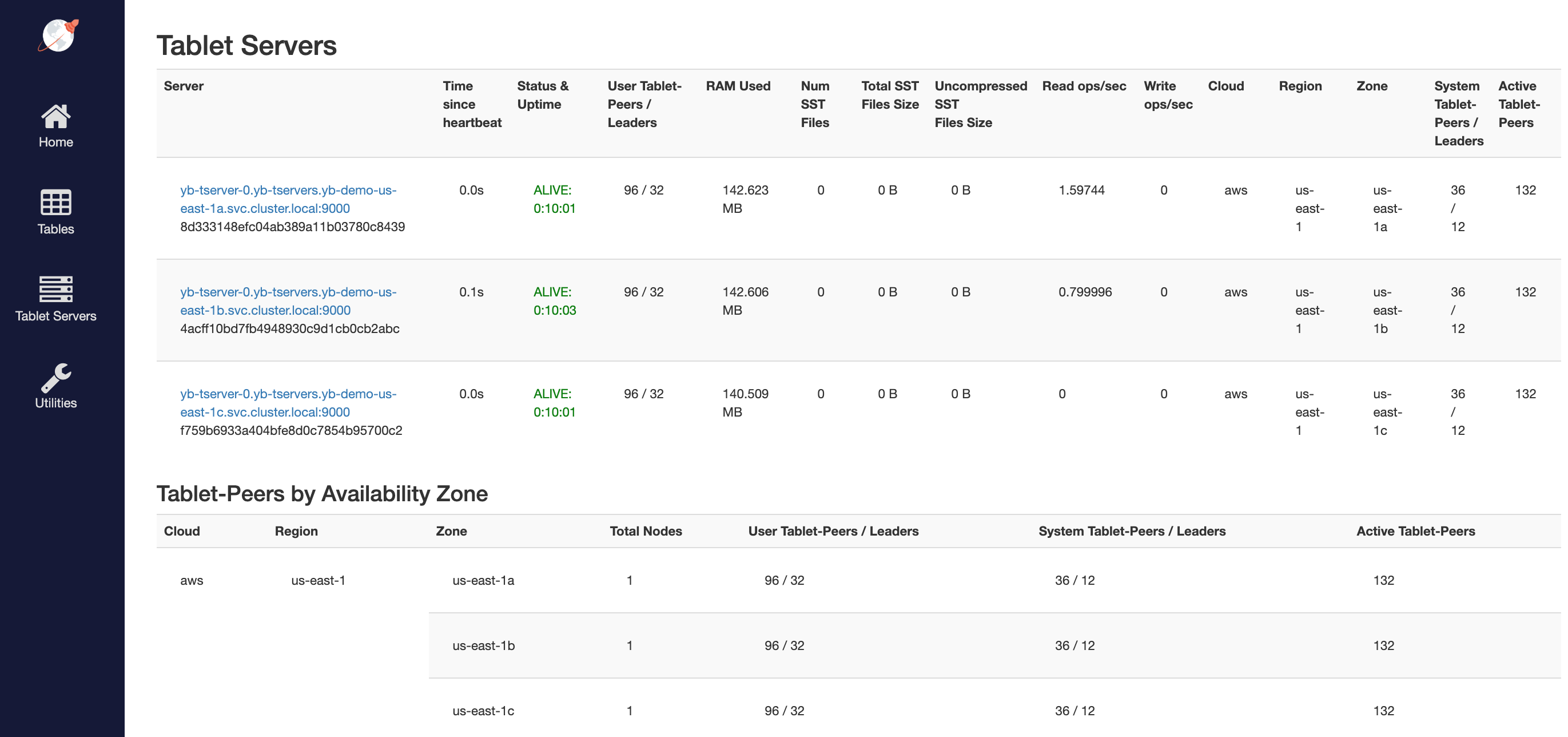The height and width of the screenshot is (737, 1568).
Task: Go to Tables in sidebar
Action: 55,229
